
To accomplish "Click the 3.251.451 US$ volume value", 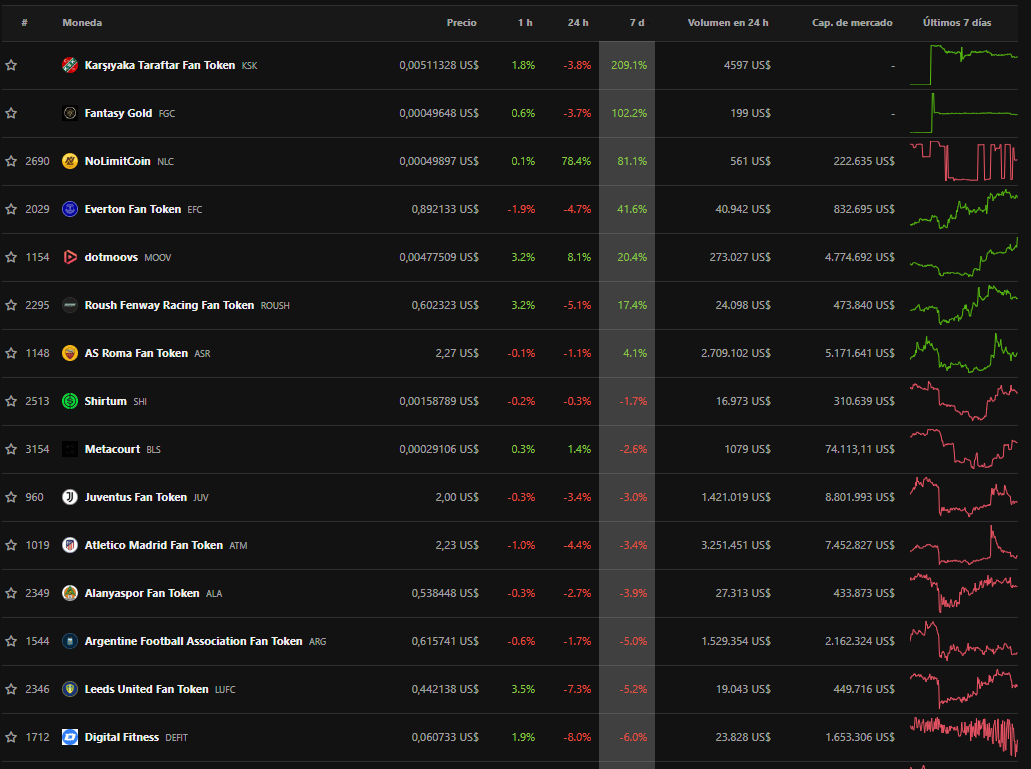I will (736, 545).
